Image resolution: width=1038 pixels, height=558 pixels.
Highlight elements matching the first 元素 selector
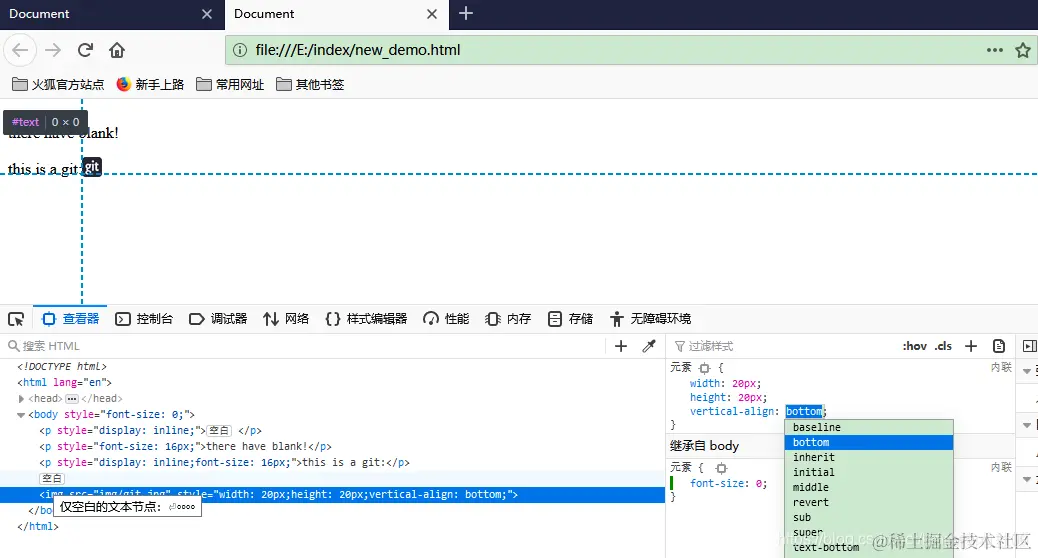tap(704, 368)
